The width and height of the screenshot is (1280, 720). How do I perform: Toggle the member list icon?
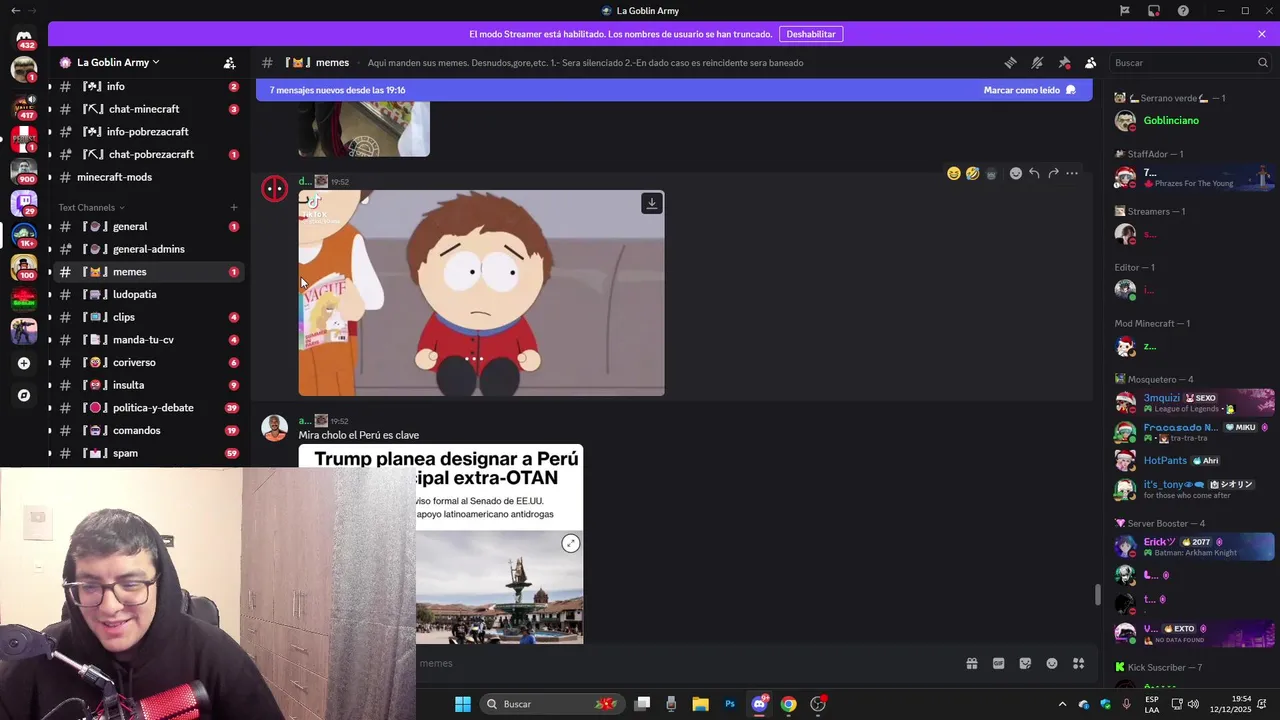pyautogui.click(x=1091, y=62)
